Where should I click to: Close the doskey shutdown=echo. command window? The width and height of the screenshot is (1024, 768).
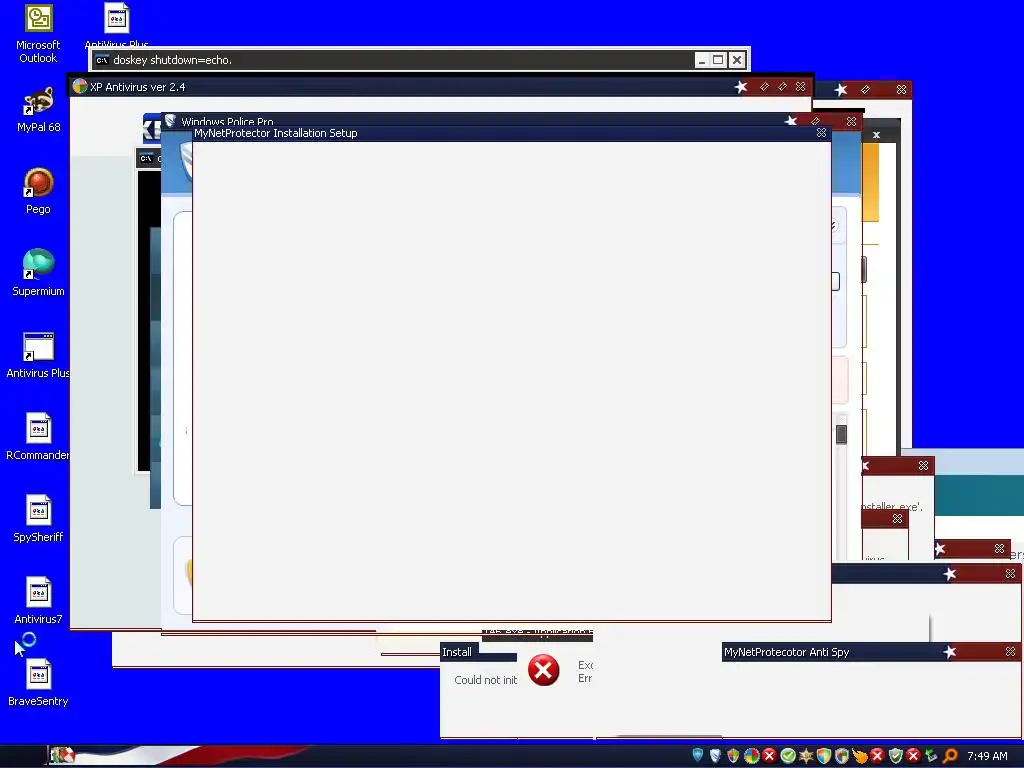click(737, 60)
